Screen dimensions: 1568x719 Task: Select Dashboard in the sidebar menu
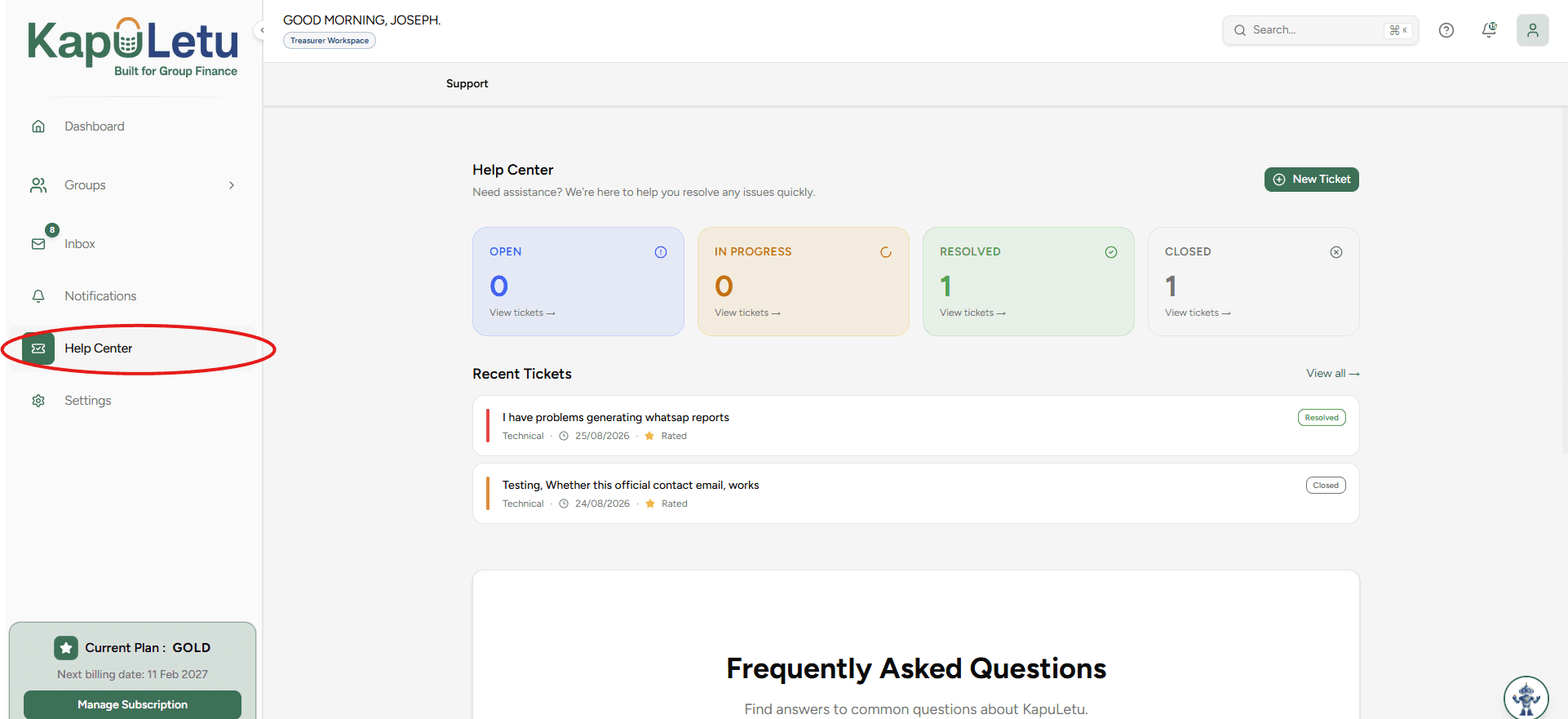click(x=95, y=126)
